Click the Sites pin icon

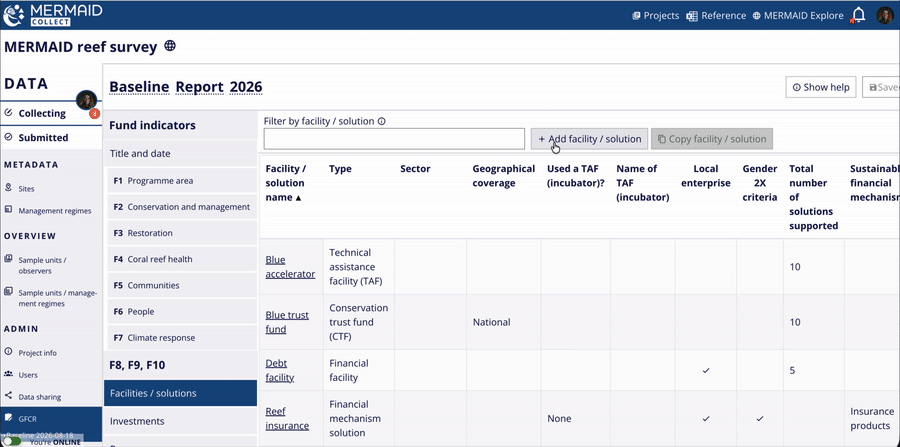point(8,188)
